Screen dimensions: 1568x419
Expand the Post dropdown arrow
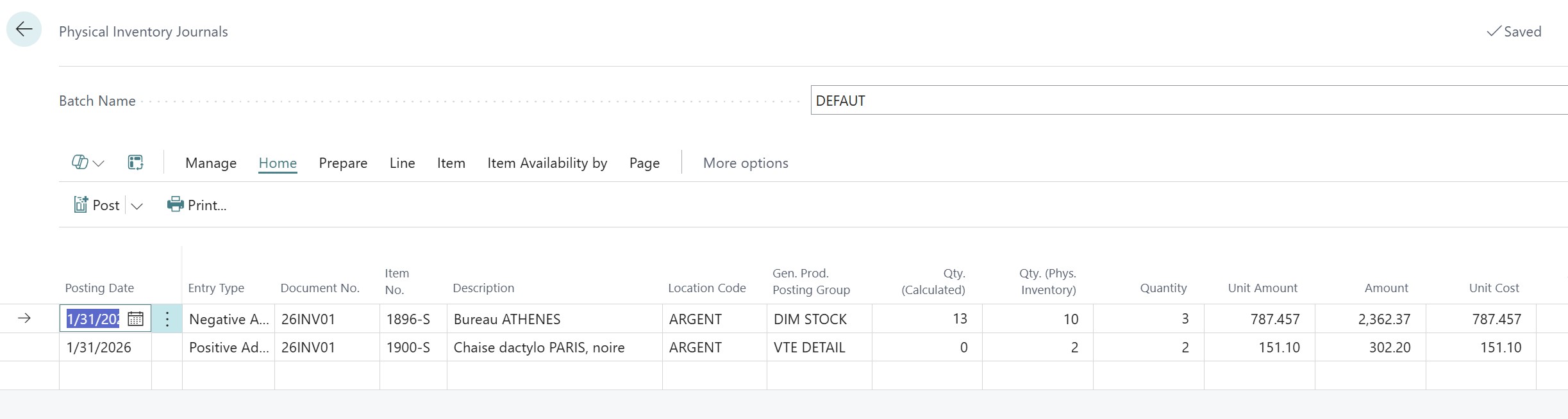(137, 206)
